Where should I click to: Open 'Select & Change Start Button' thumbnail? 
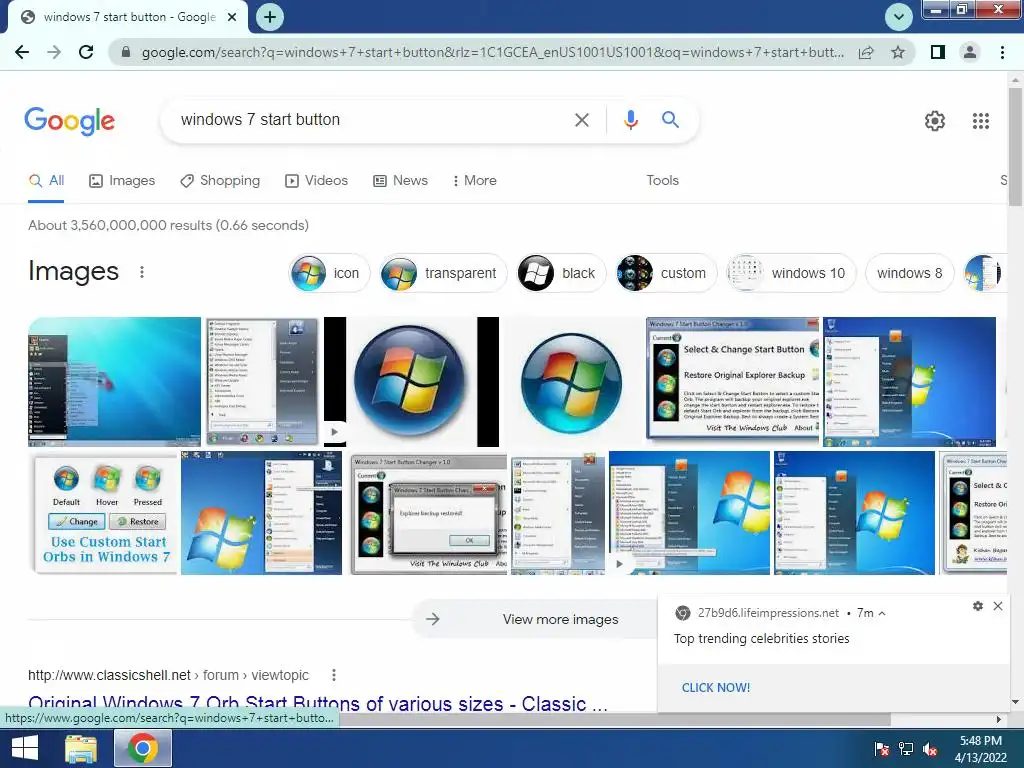click(732, 382)
